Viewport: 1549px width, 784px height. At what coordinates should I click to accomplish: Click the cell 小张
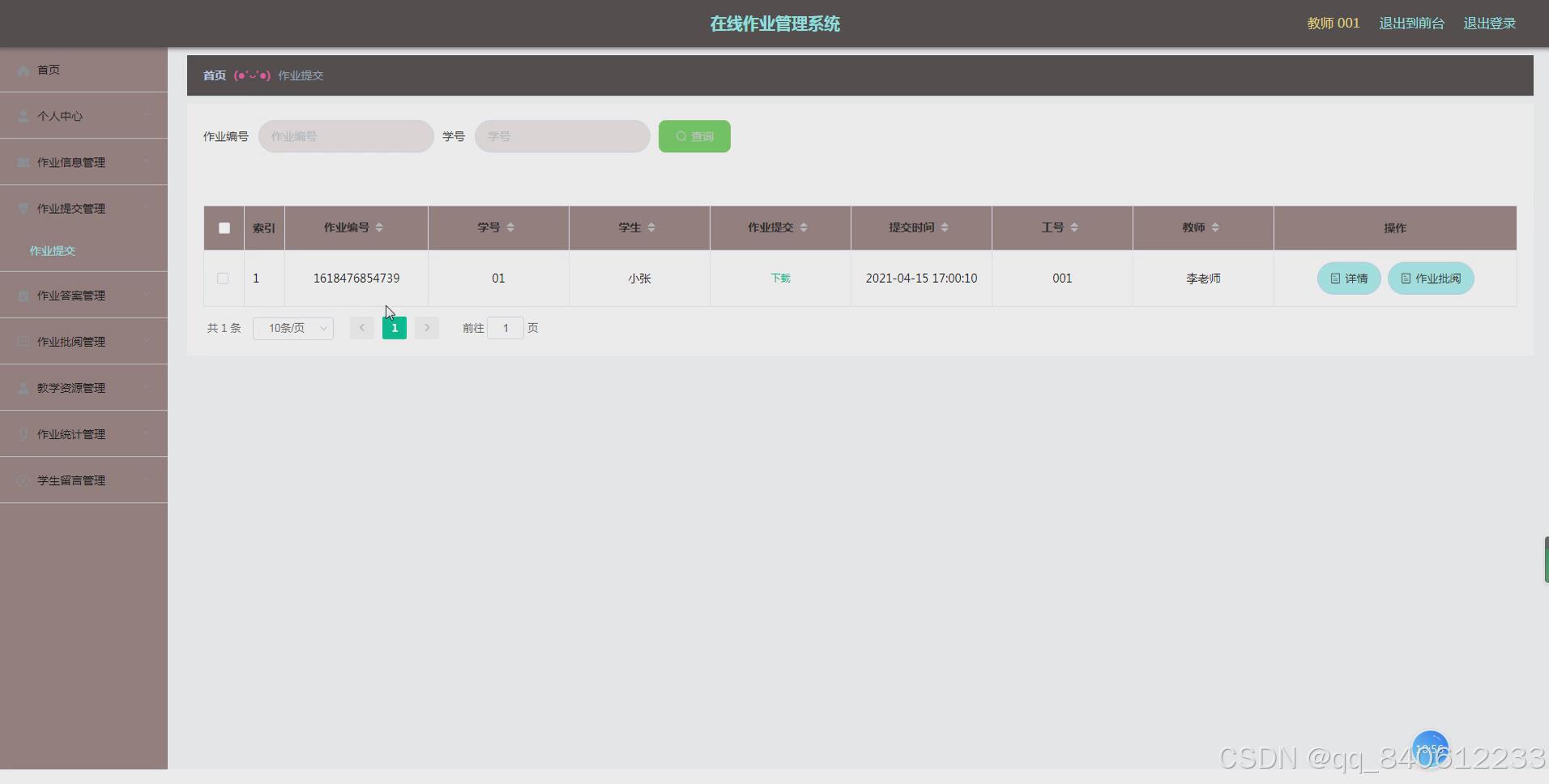coord(639,279)
